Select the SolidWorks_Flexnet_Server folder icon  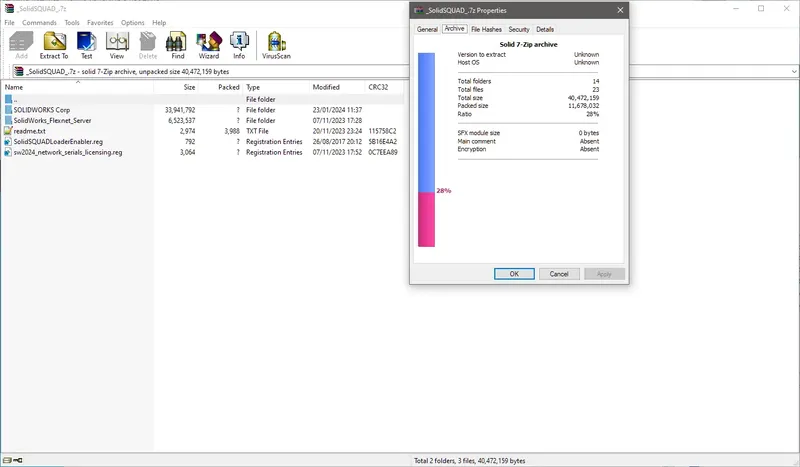8,120
